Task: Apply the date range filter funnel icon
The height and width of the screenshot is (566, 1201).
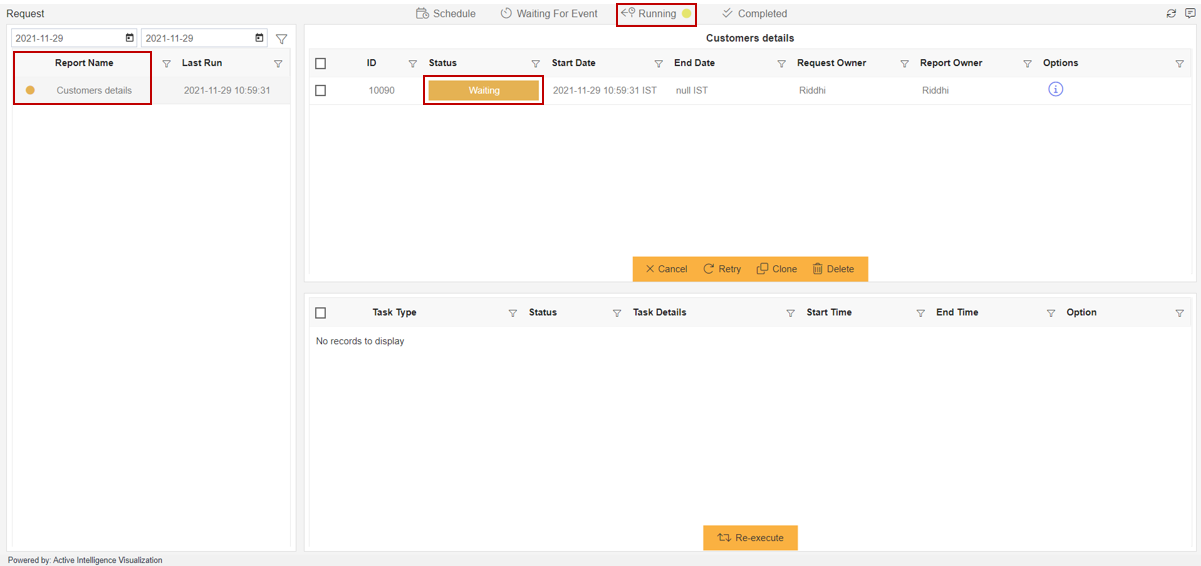Action: [281, 39]
